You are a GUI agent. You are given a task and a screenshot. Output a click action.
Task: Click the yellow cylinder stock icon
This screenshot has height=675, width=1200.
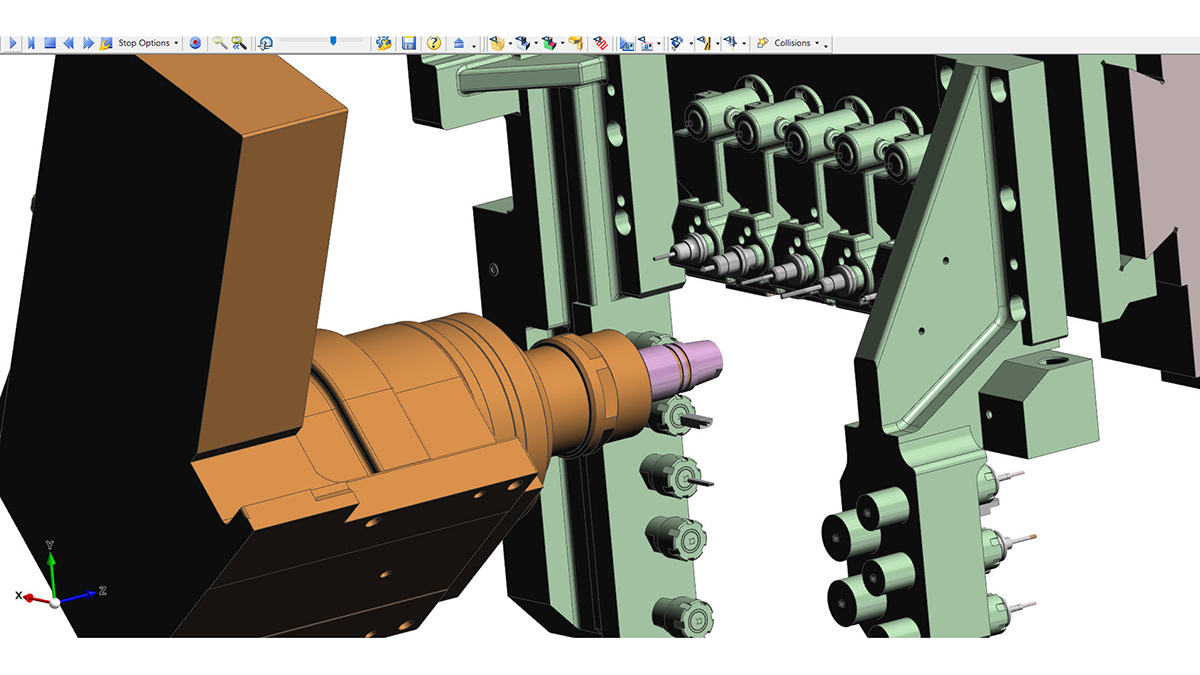(575, 43)
